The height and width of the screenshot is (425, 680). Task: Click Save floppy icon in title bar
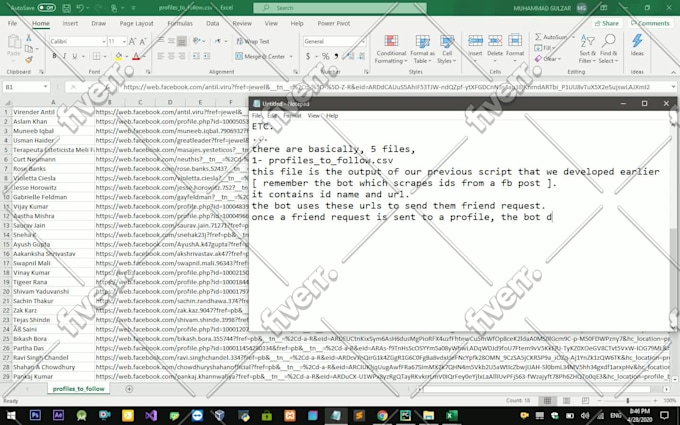pyautogui.click(x=66, y=8)
